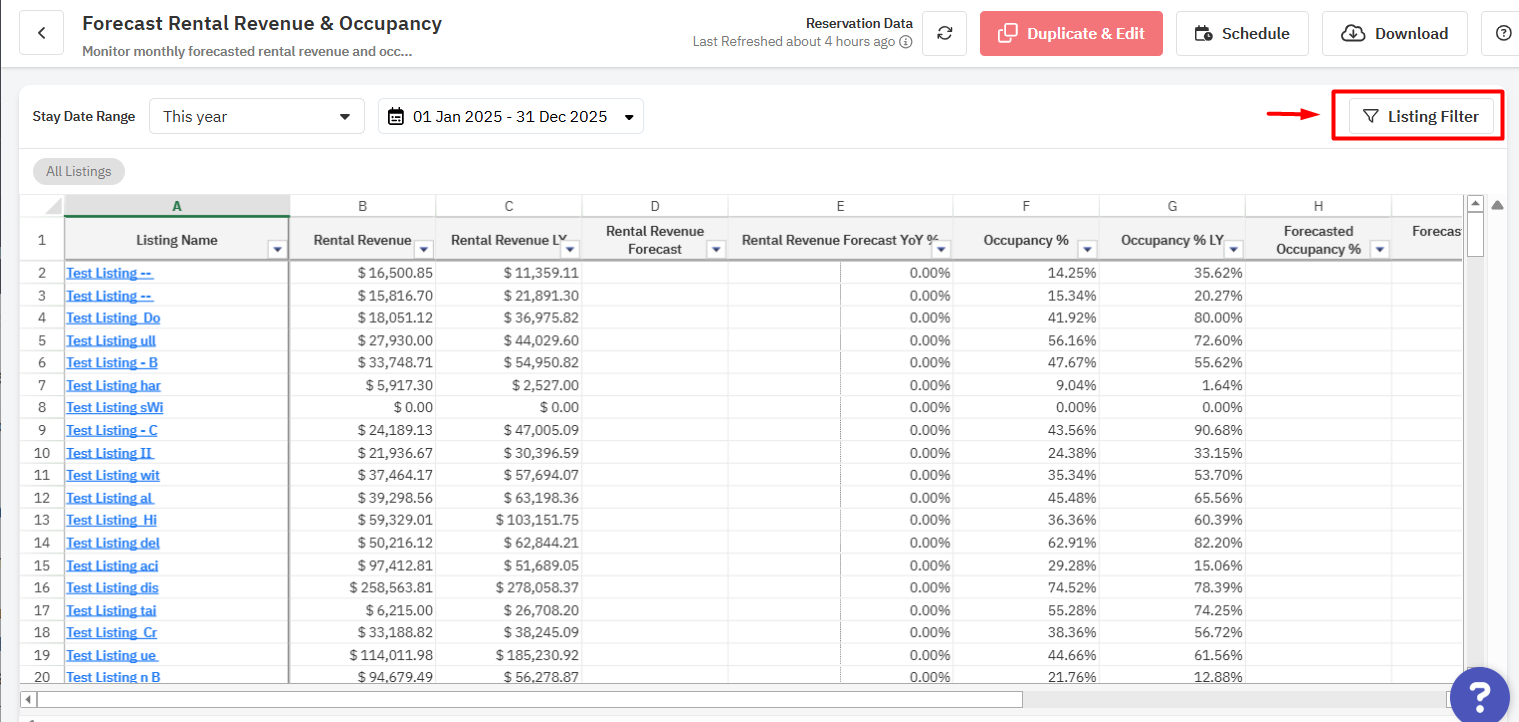Open the Listing Filter
Viewport: 1519px width, 722px height.
coord(1420,116)
